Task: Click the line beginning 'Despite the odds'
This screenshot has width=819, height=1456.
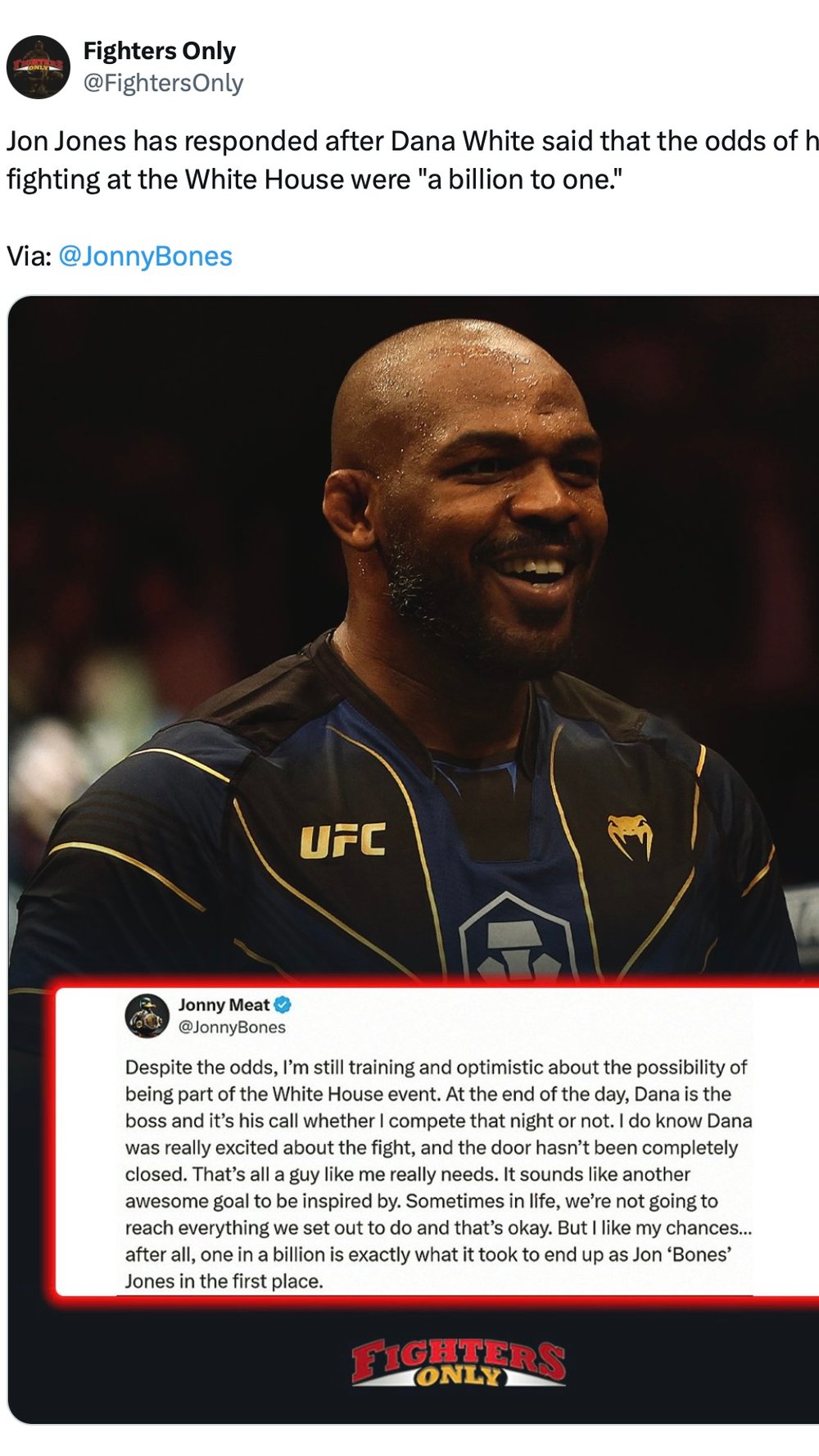Action: click(437, 1068)
